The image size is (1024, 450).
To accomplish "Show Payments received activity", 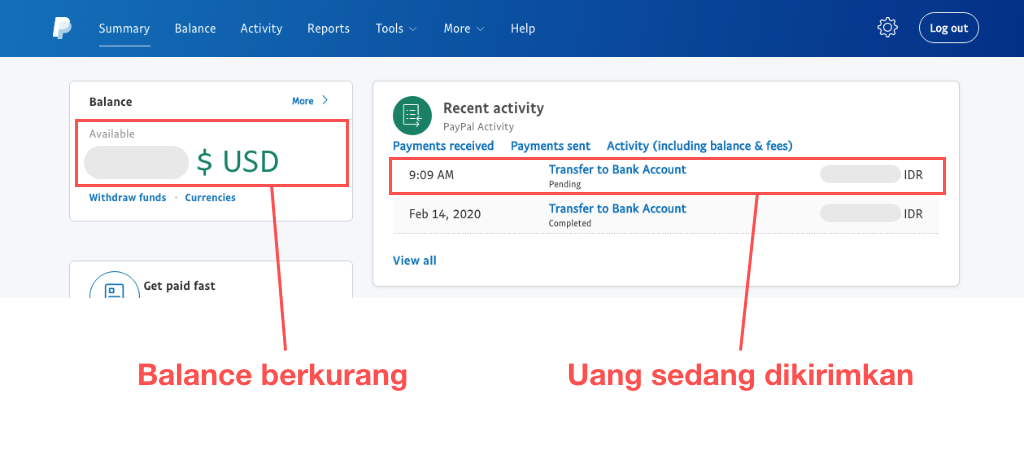I will coord(443,146).
